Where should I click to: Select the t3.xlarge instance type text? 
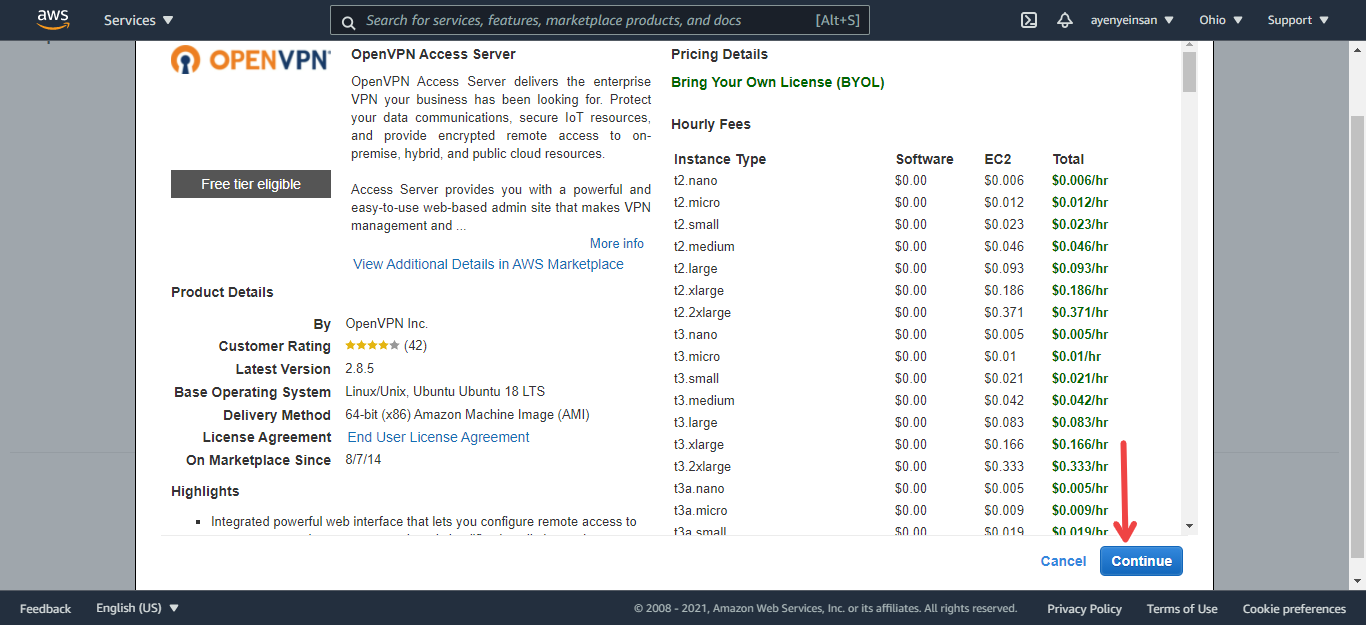[699, 445]
